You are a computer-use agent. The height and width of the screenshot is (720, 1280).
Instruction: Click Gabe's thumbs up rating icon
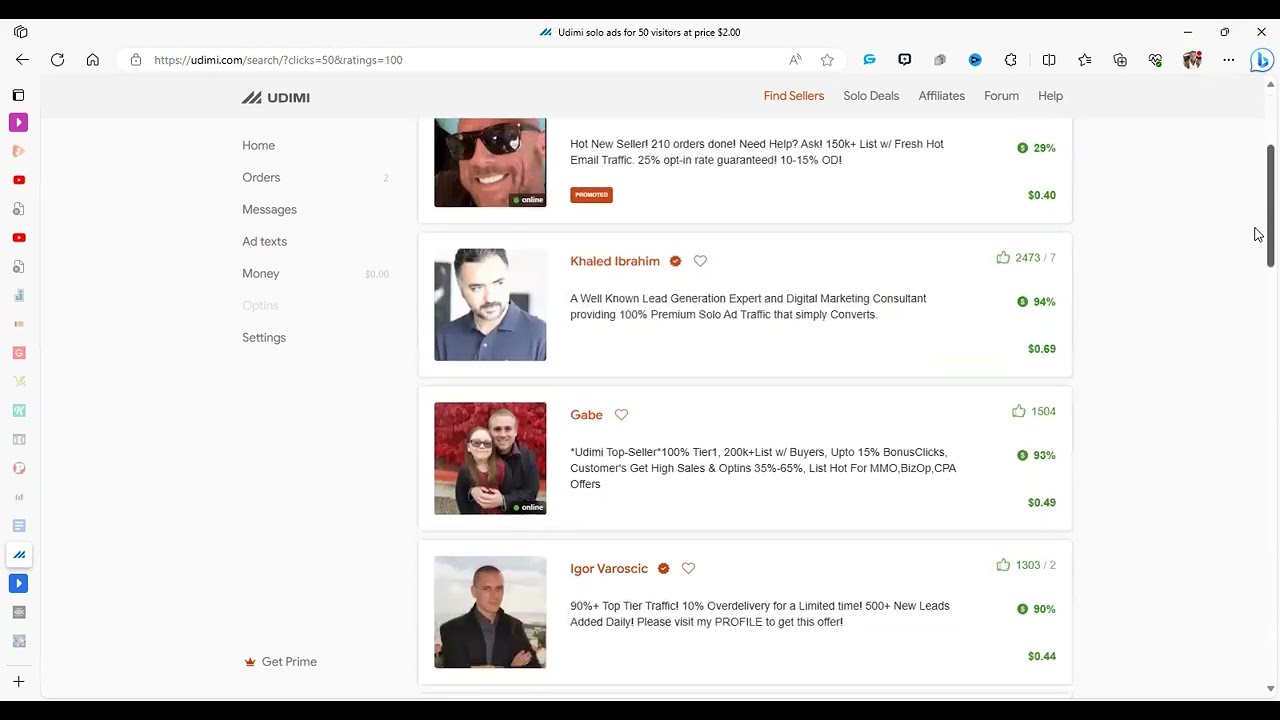1019,411
